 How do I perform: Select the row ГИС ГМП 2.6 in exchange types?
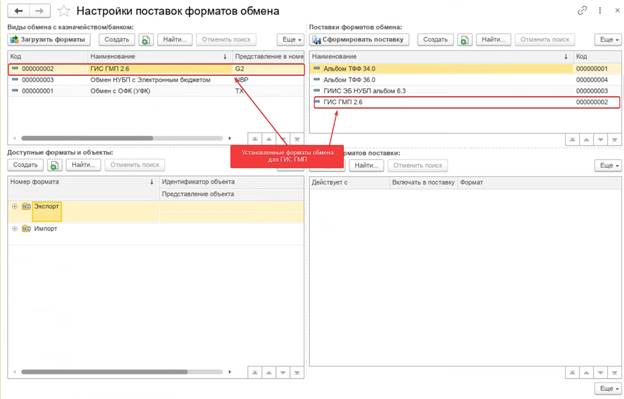tap(156, 69)
